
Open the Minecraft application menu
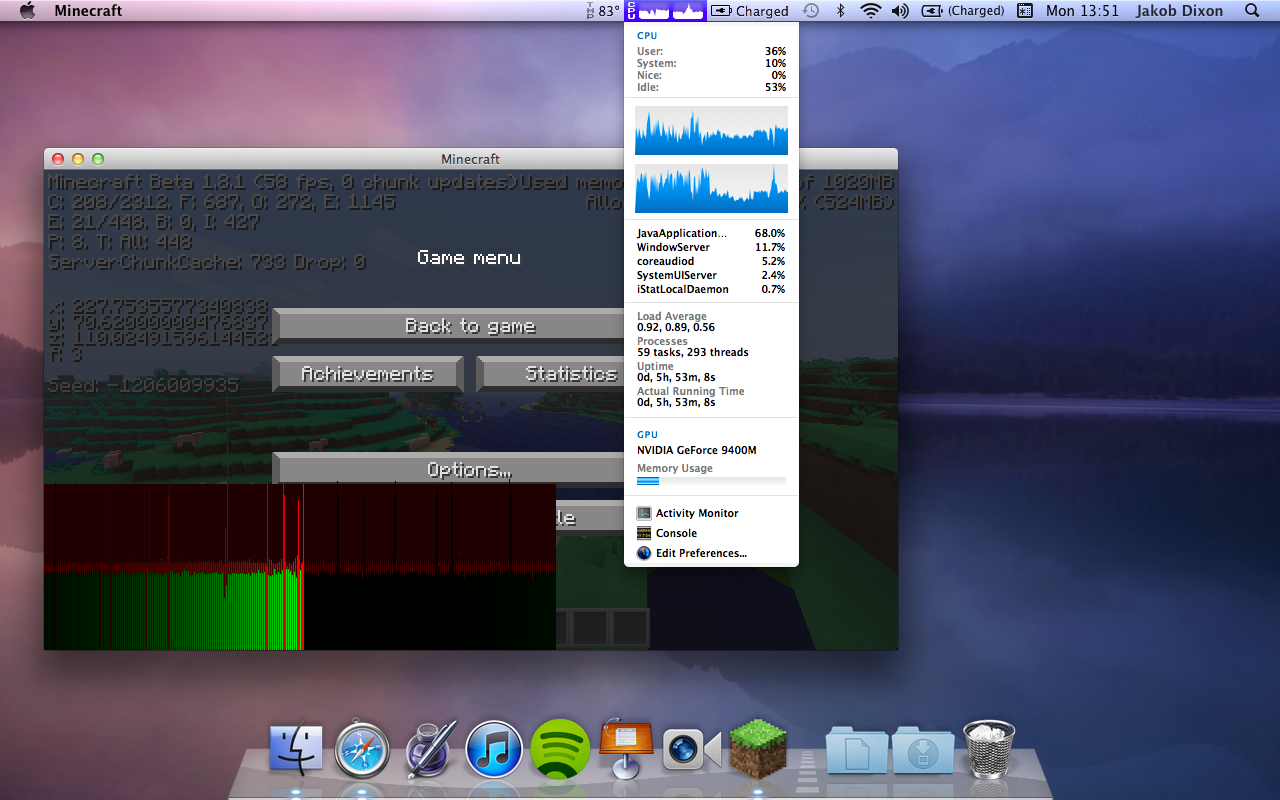click(x=88, y=11)
